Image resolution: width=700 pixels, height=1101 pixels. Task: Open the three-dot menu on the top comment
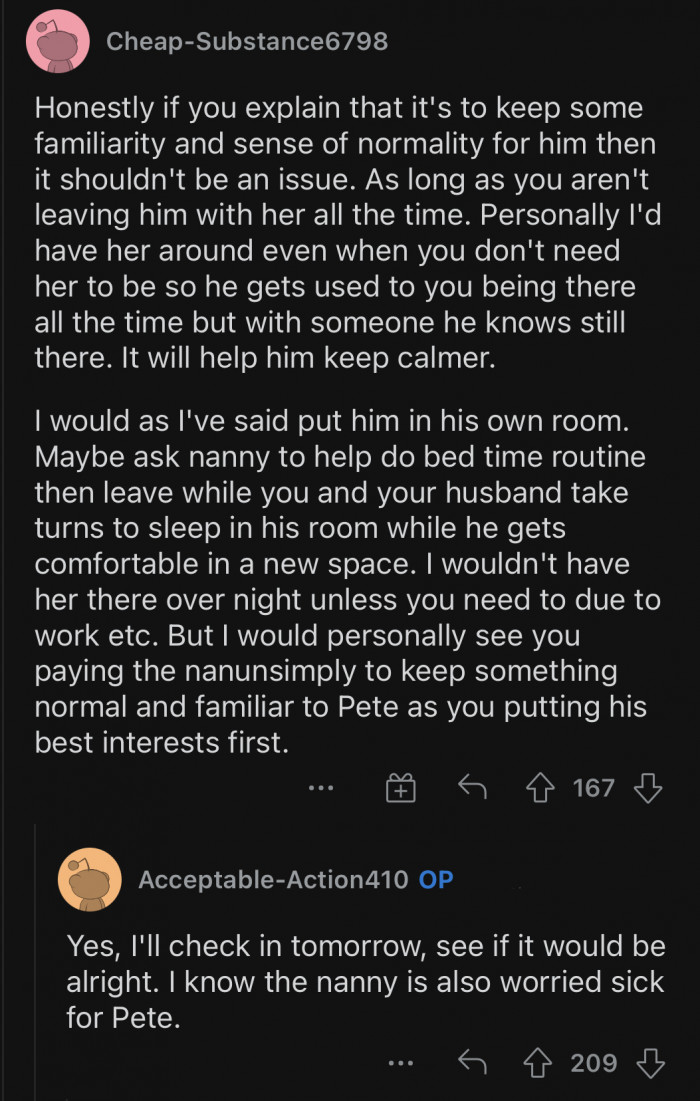(321, 787)
